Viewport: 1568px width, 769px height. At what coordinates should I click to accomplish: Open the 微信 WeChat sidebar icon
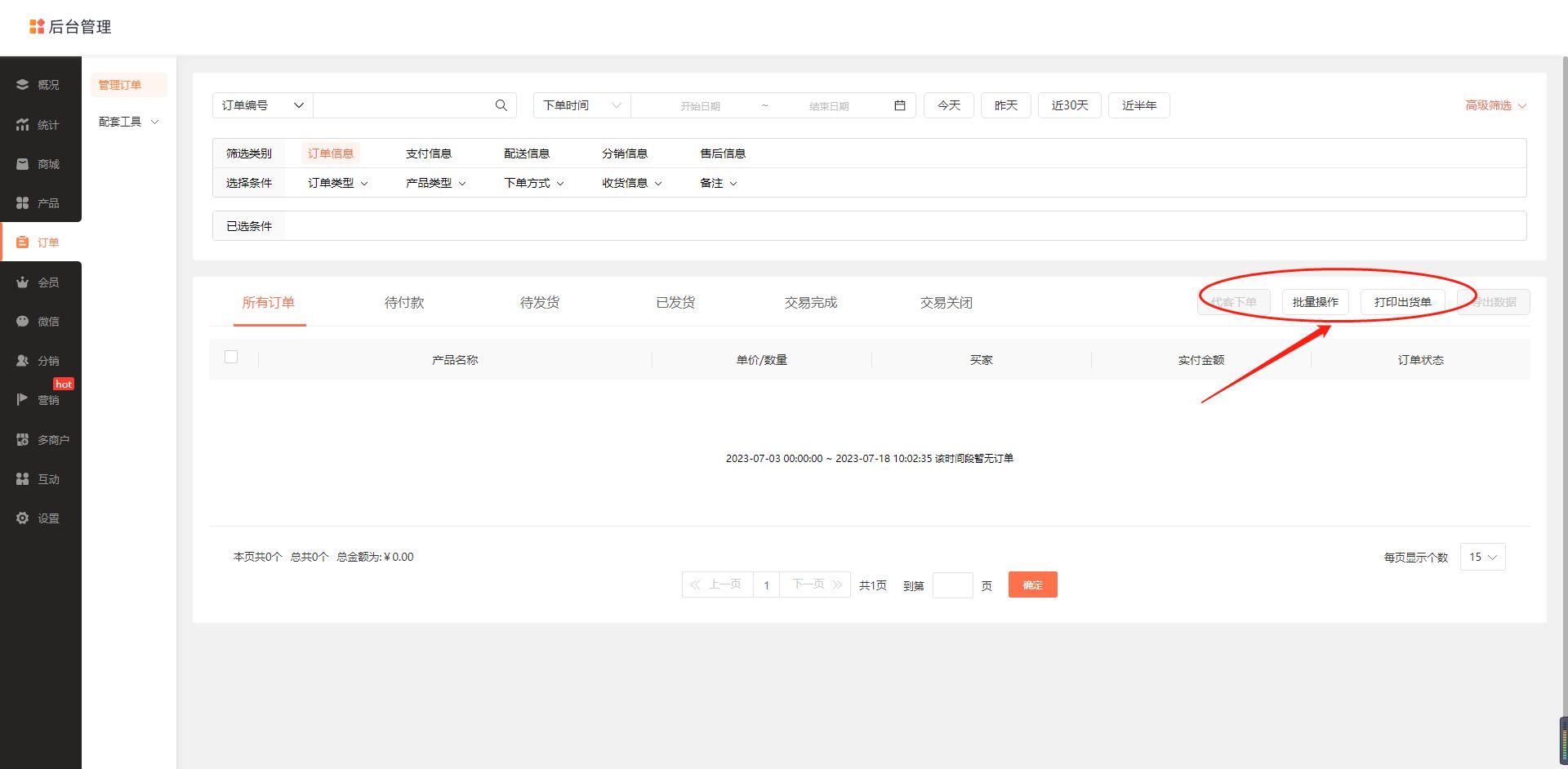coord(22,322)
